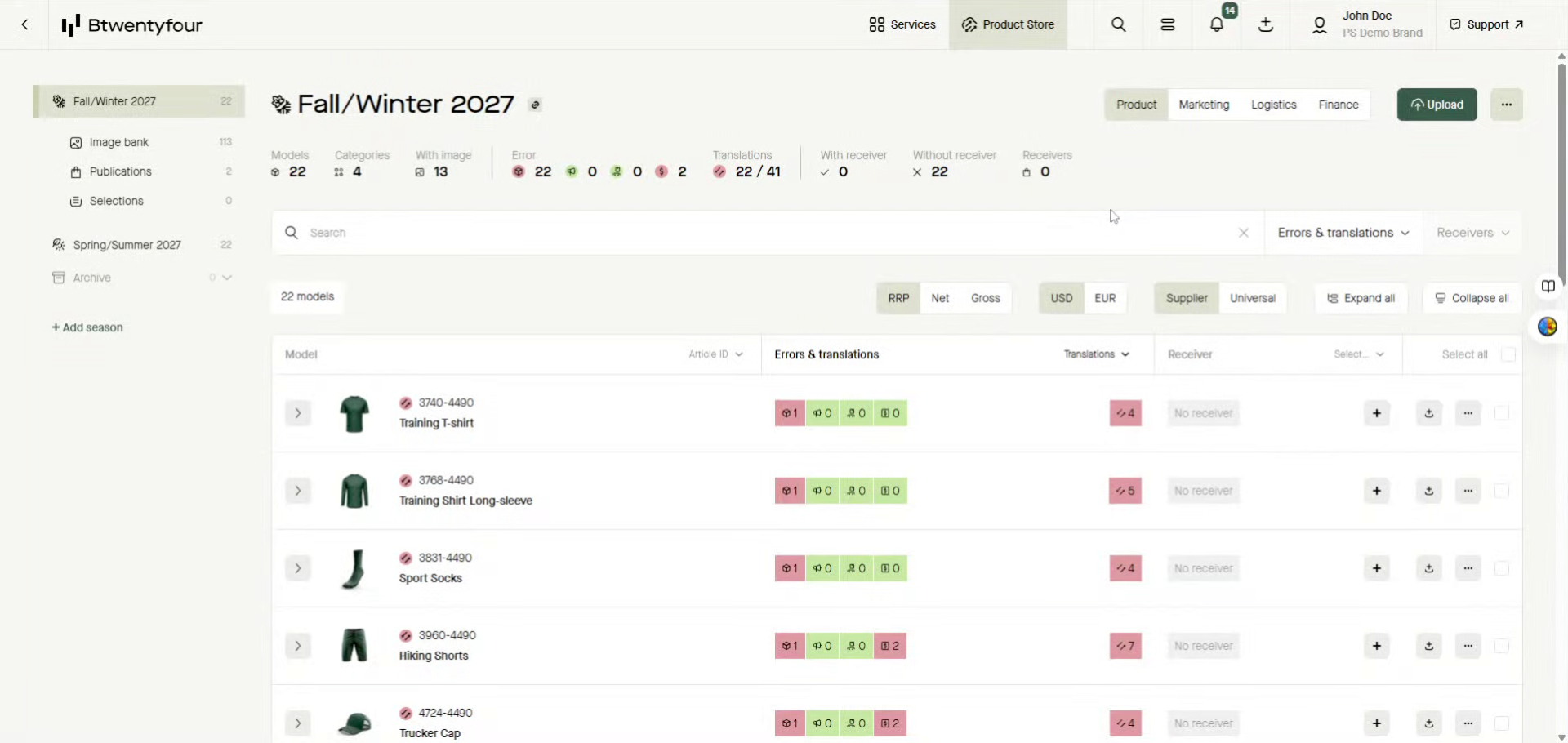Click Expand all button

1361,298
